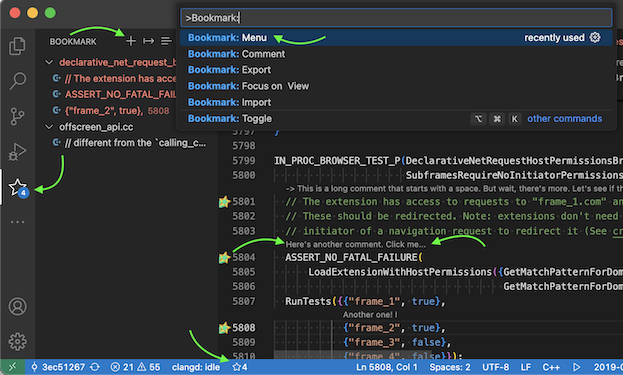Viewport: 623px width, 375px height.
Task: Select Bookmark: Import command
Action: pos(396,102)
